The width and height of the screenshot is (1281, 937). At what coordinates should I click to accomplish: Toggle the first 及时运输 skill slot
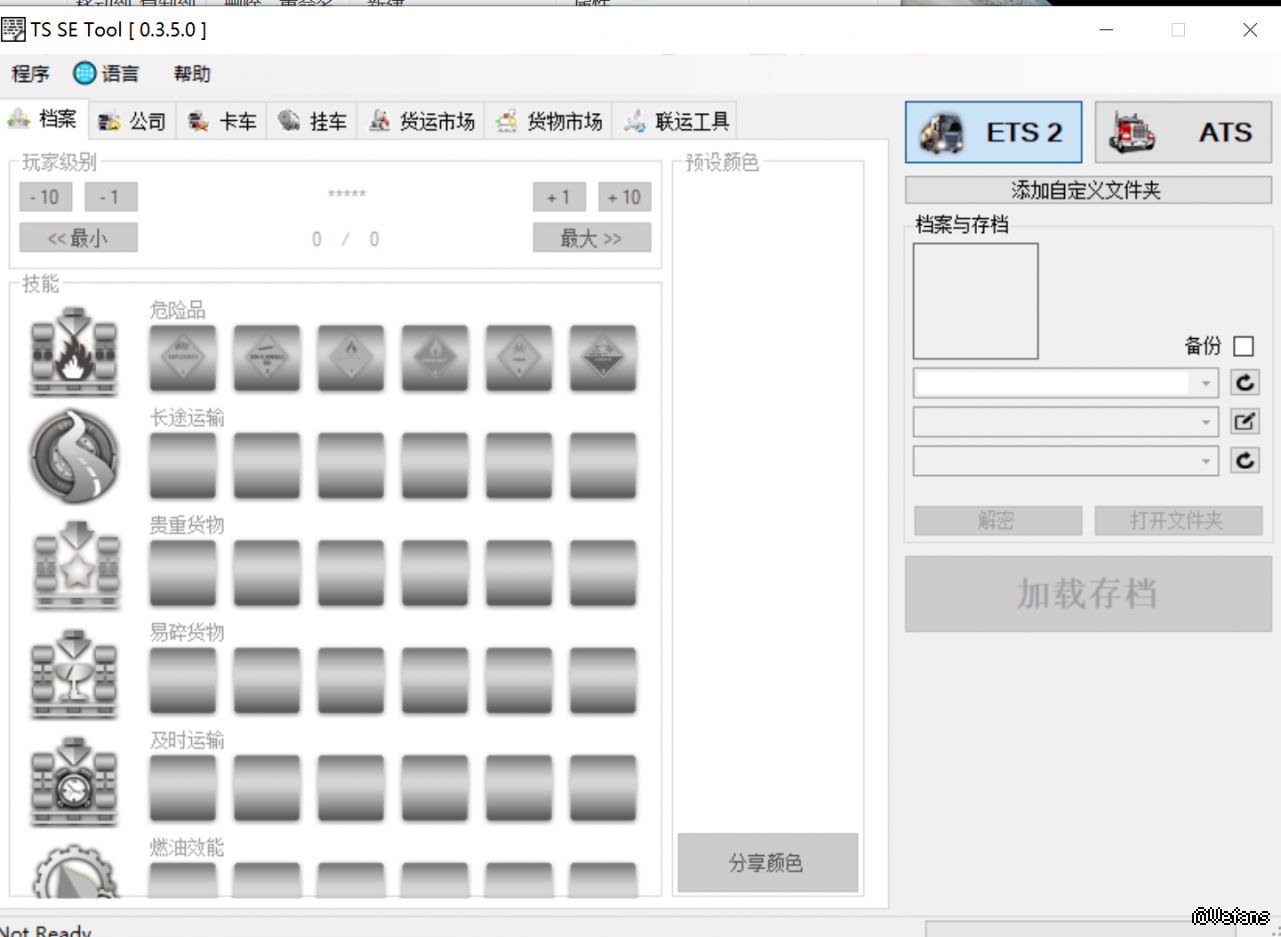click(x=183, y=790)
